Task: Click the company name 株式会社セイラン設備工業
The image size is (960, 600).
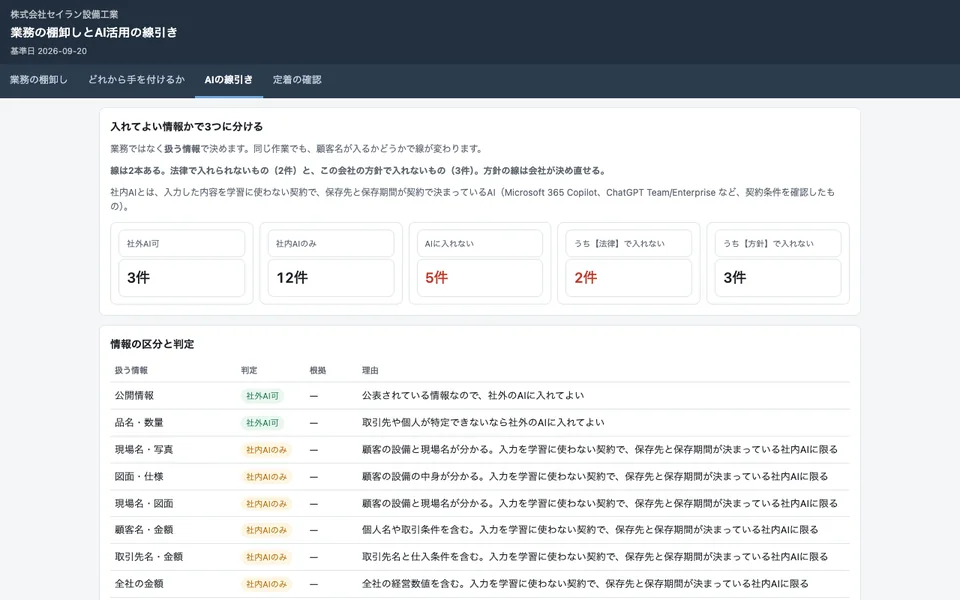Action: 64,14
